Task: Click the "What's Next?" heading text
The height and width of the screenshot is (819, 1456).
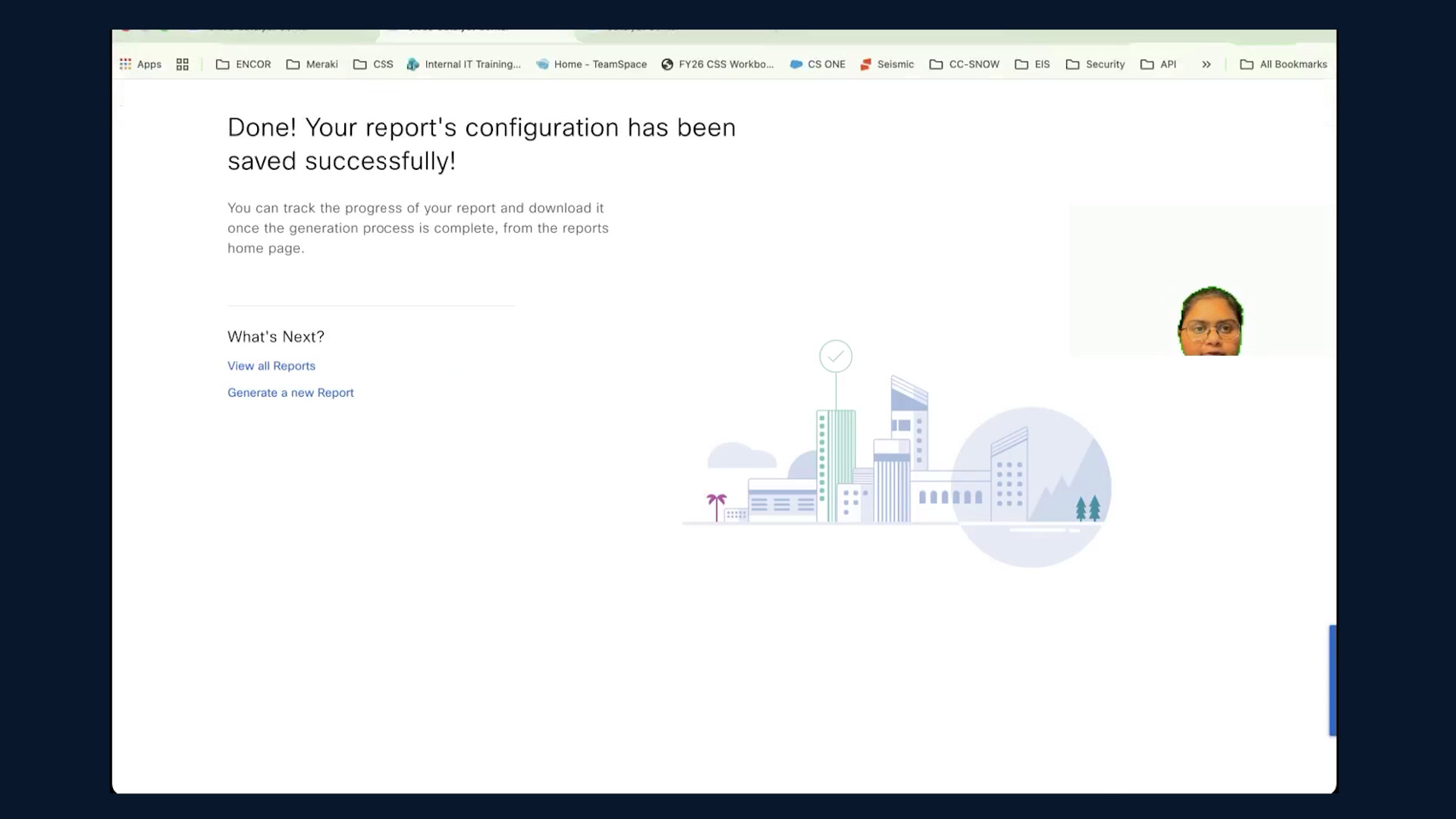Action: 276,337
